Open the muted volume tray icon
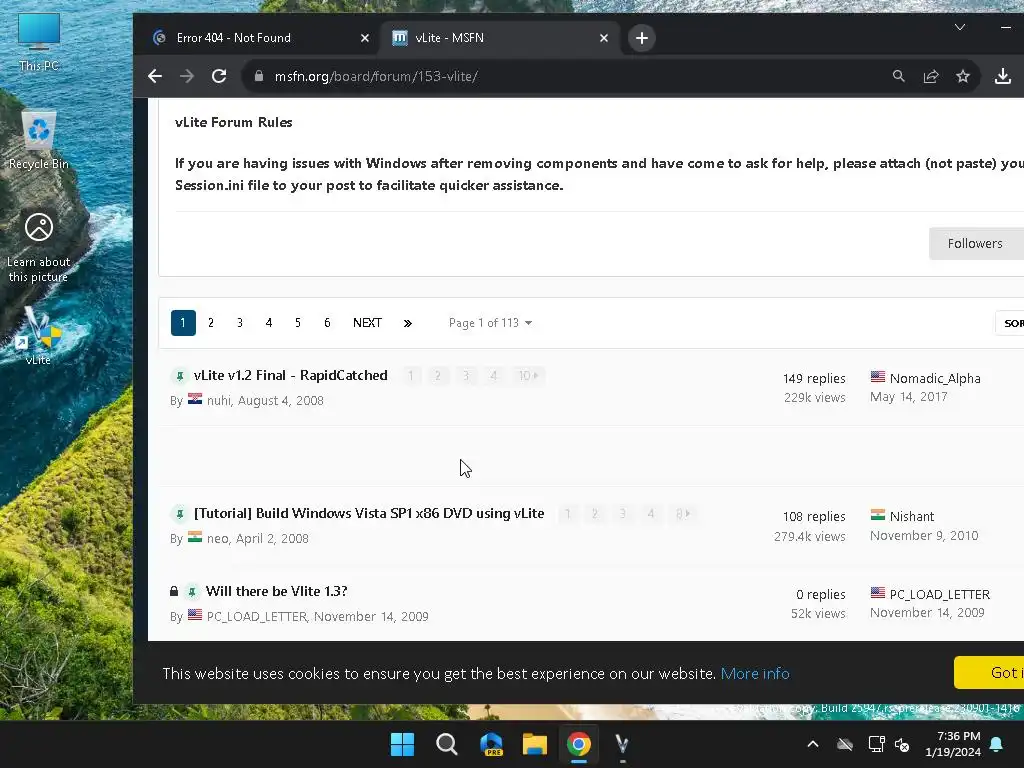1024x768 pixels. coord(903,744)
